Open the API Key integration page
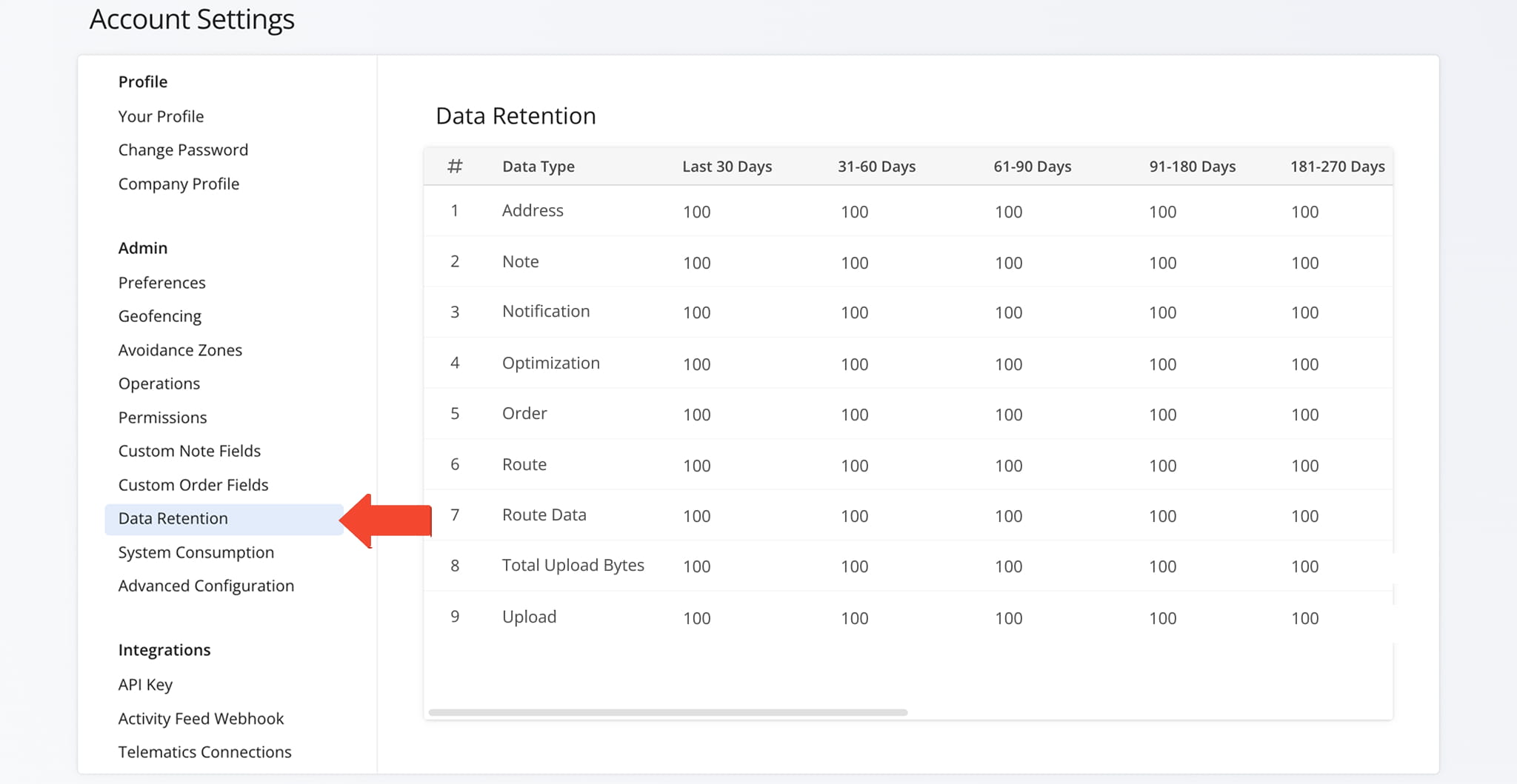The height and width of the screenshot is (784, 1517). (x=145, y=684)
